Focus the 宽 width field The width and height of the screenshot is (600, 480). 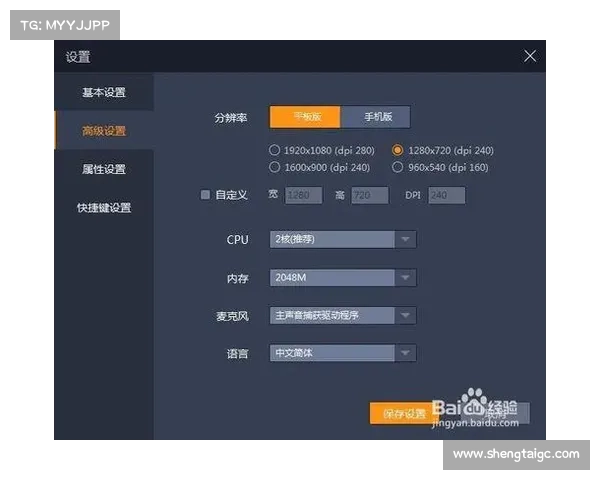304,195
